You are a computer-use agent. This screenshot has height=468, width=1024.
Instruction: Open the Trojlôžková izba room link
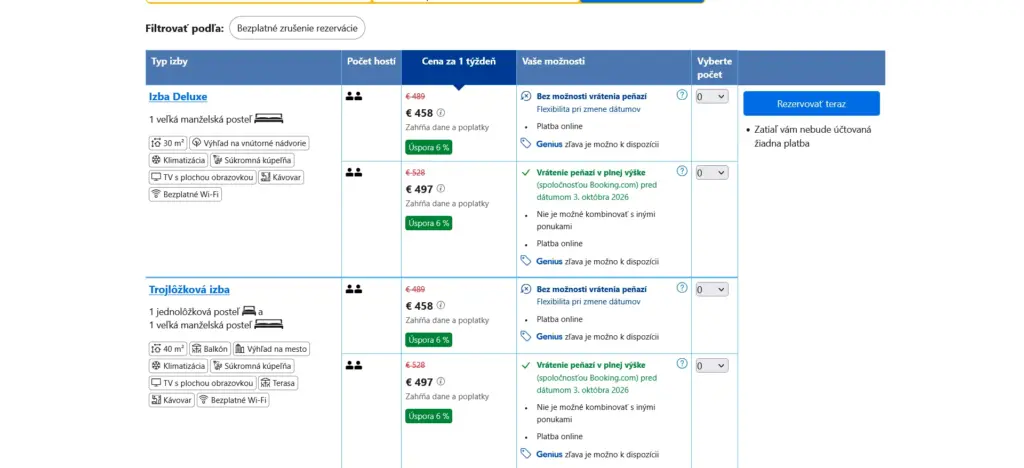pyautogui.click(x=189, y=290)
